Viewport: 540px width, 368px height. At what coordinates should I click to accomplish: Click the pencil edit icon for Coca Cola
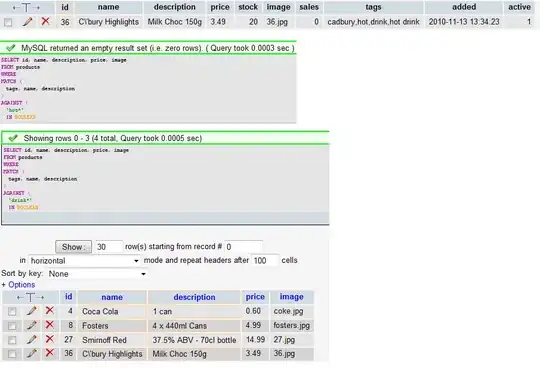click(x=32, y=311)
